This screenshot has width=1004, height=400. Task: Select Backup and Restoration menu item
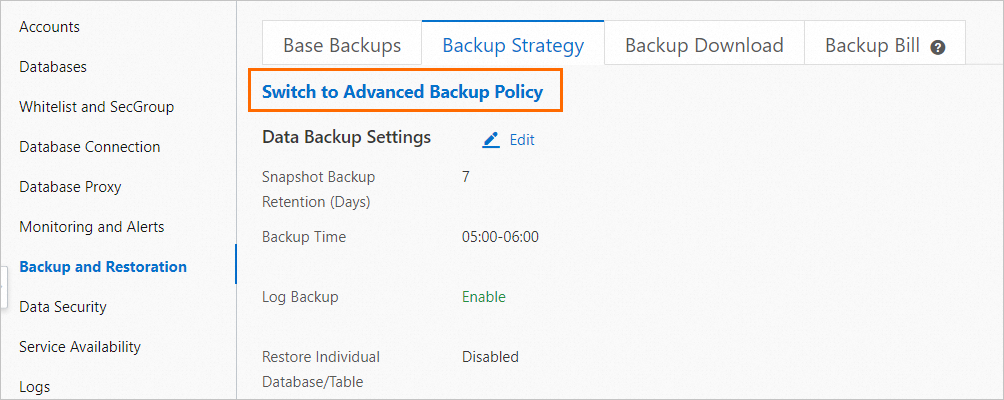[x=103, y=267]
